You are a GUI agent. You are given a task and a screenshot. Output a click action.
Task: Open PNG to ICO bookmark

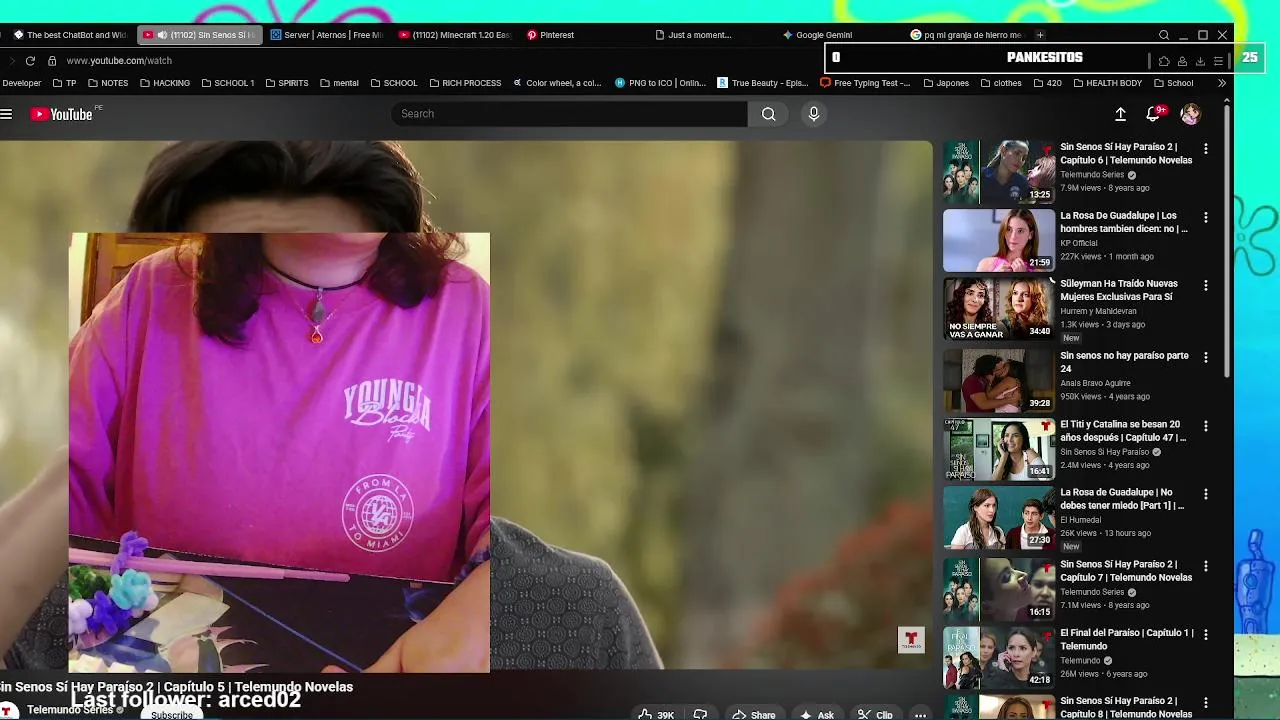click(660, 83)
